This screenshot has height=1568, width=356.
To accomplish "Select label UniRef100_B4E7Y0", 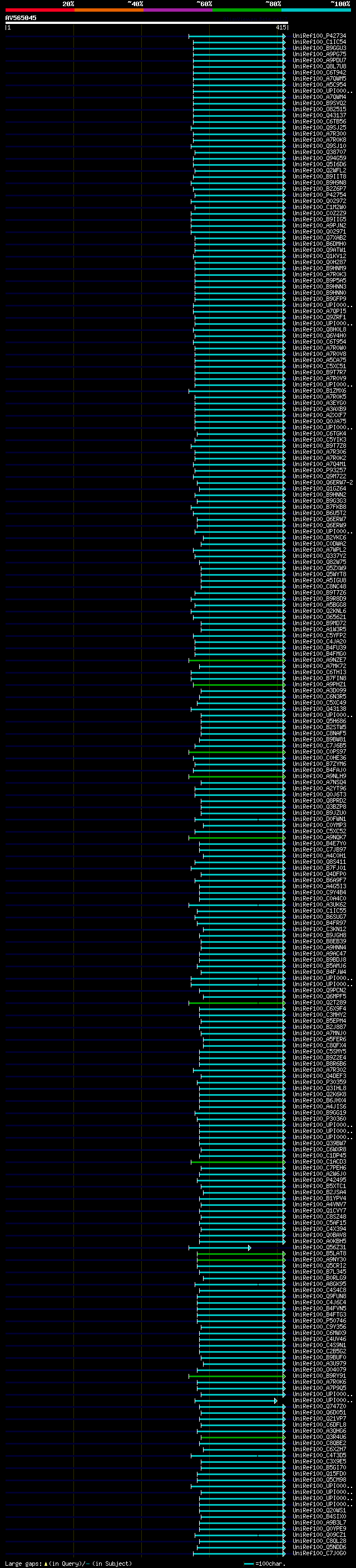I will (319, 844).
